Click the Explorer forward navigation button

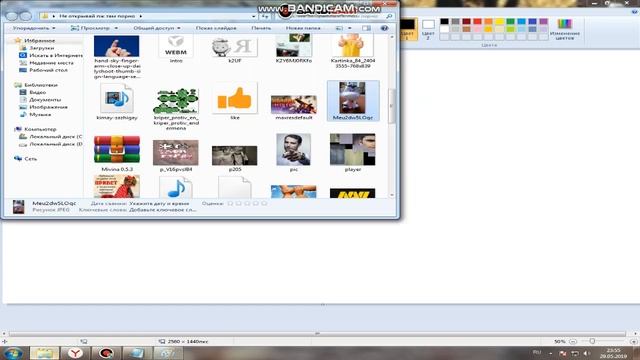(25, 16)
